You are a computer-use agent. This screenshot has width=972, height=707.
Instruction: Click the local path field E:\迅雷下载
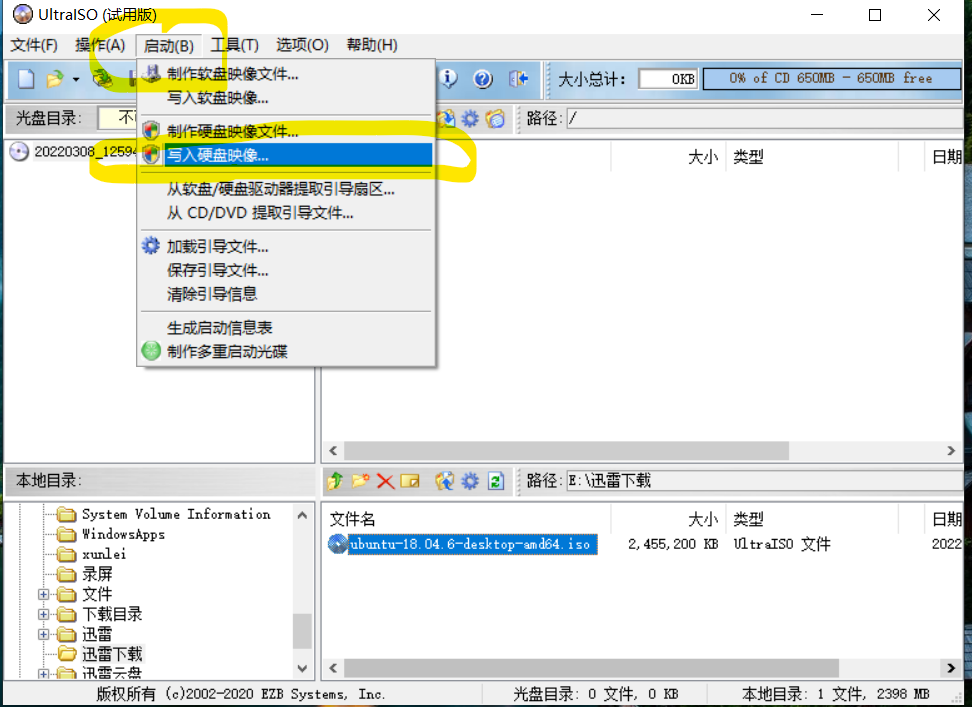click(764, 480)
